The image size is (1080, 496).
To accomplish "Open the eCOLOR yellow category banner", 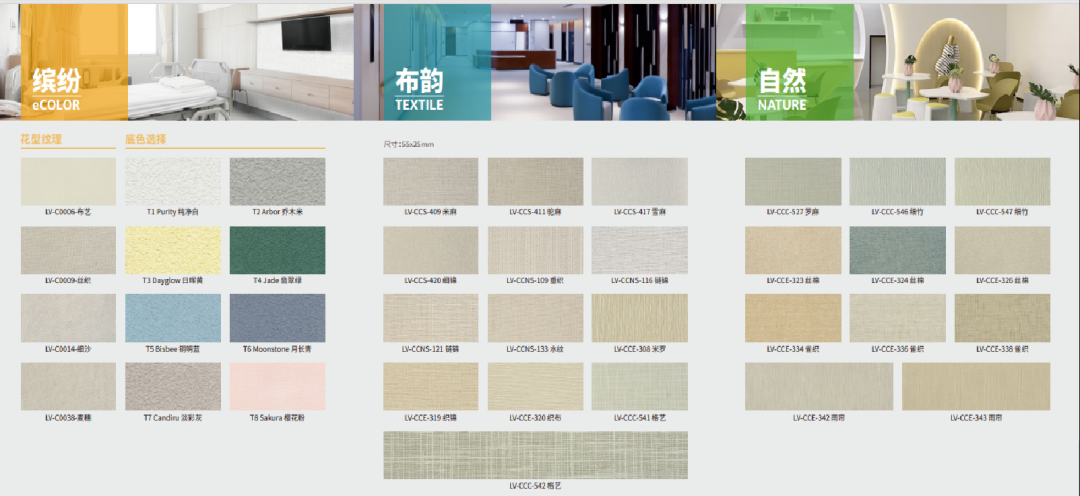I will coord(64,62).
